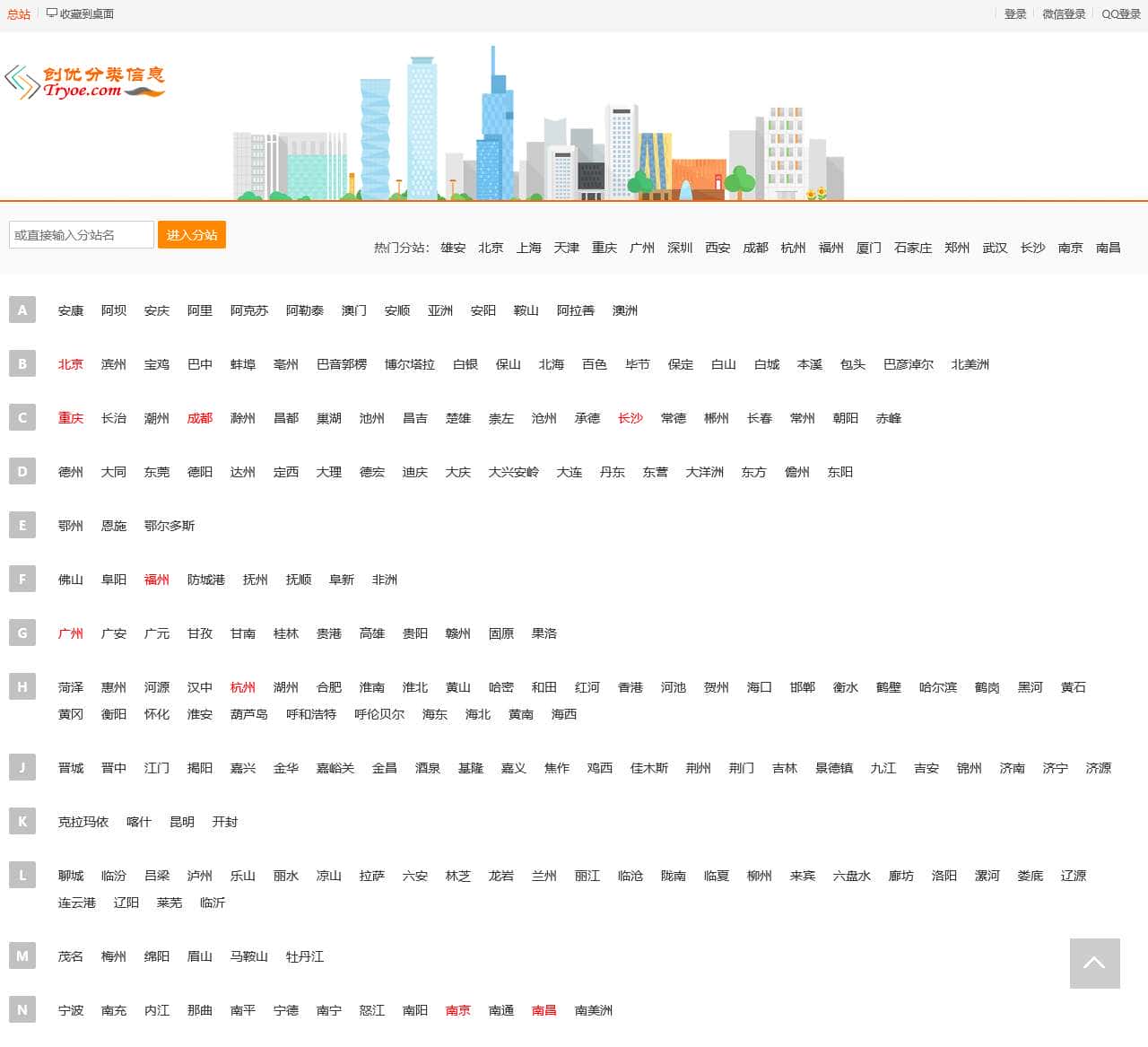Select the letter A index badge
The width and height of the screenshot is (1148, 1047).
pos(22,310)
